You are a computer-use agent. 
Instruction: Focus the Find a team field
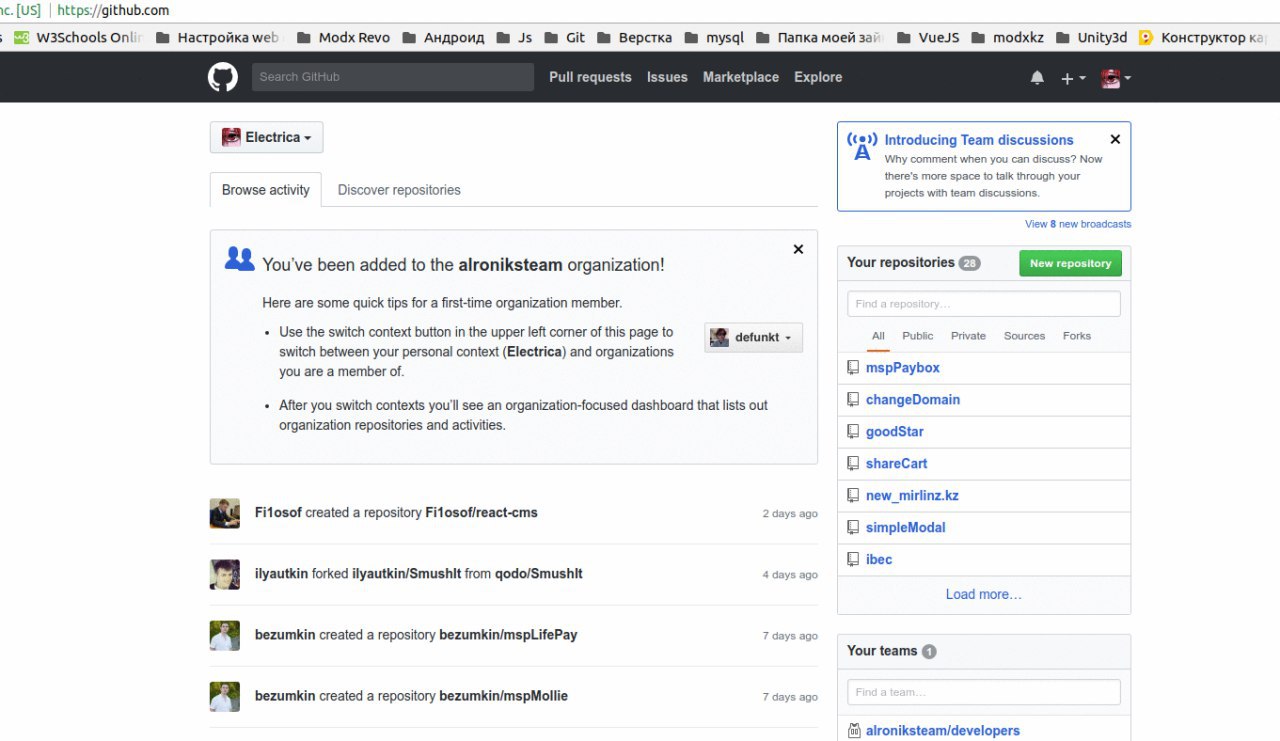[x=984, y=692]
